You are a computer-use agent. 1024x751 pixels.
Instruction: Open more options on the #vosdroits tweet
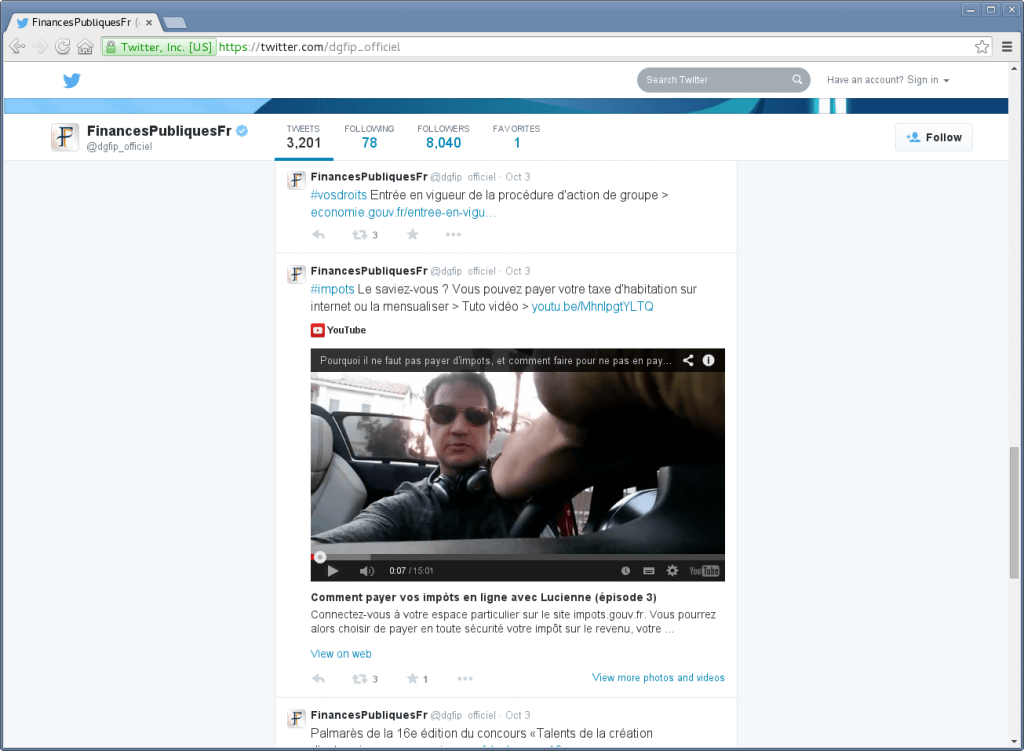(x=453, y=234)
